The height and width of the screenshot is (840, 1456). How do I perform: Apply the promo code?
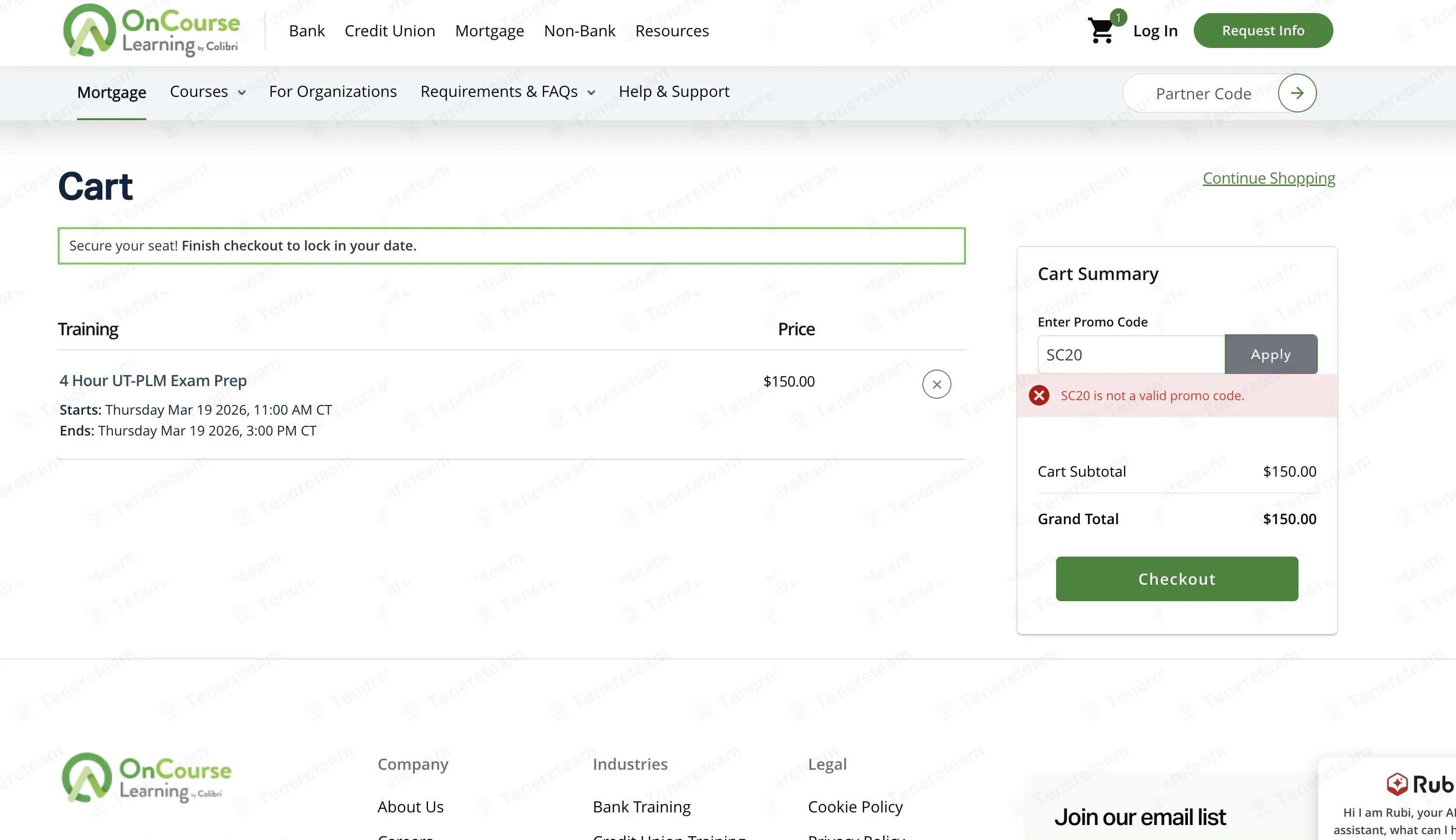click(x=1271, y=354)
